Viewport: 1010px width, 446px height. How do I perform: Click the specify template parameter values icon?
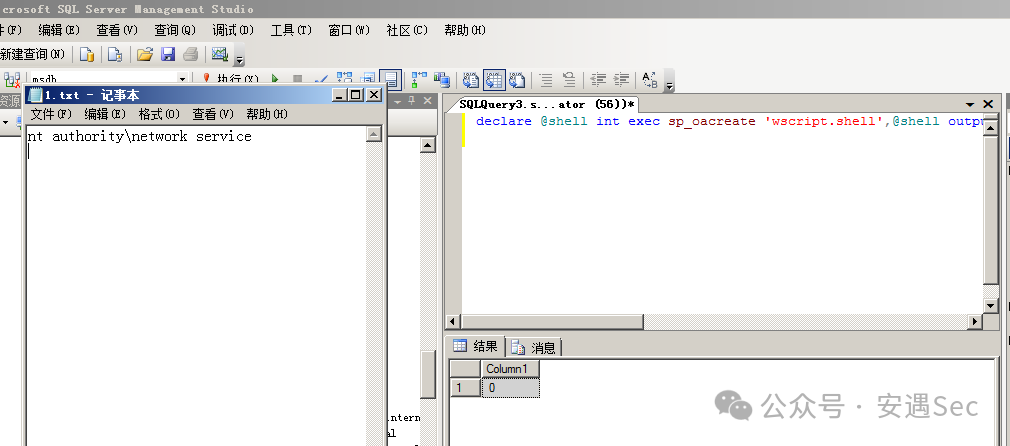click(x=650, y=79)
